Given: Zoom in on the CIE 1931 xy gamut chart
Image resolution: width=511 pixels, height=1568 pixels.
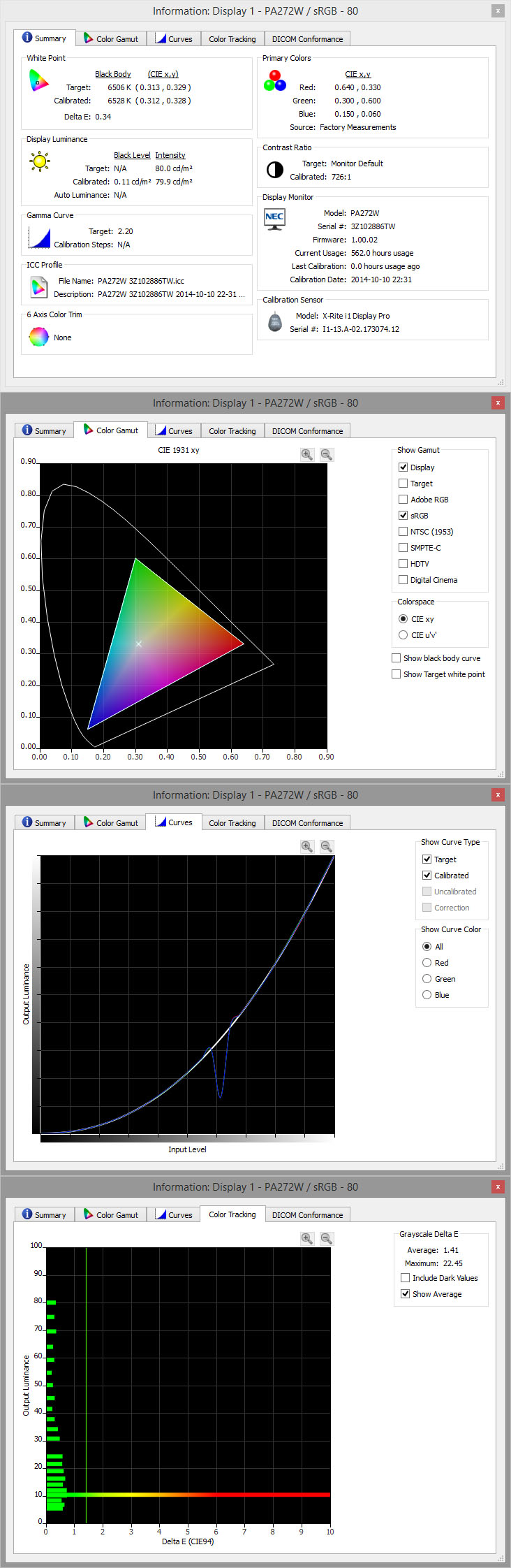Looking at the screenshot, I should pyautogui.click(x=306, y=454).
